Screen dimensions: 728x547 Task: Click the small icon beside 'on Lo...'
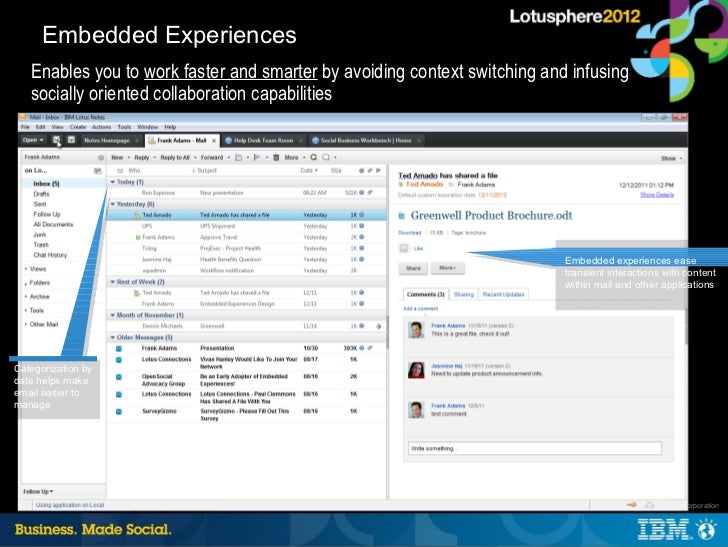(98, 171)
